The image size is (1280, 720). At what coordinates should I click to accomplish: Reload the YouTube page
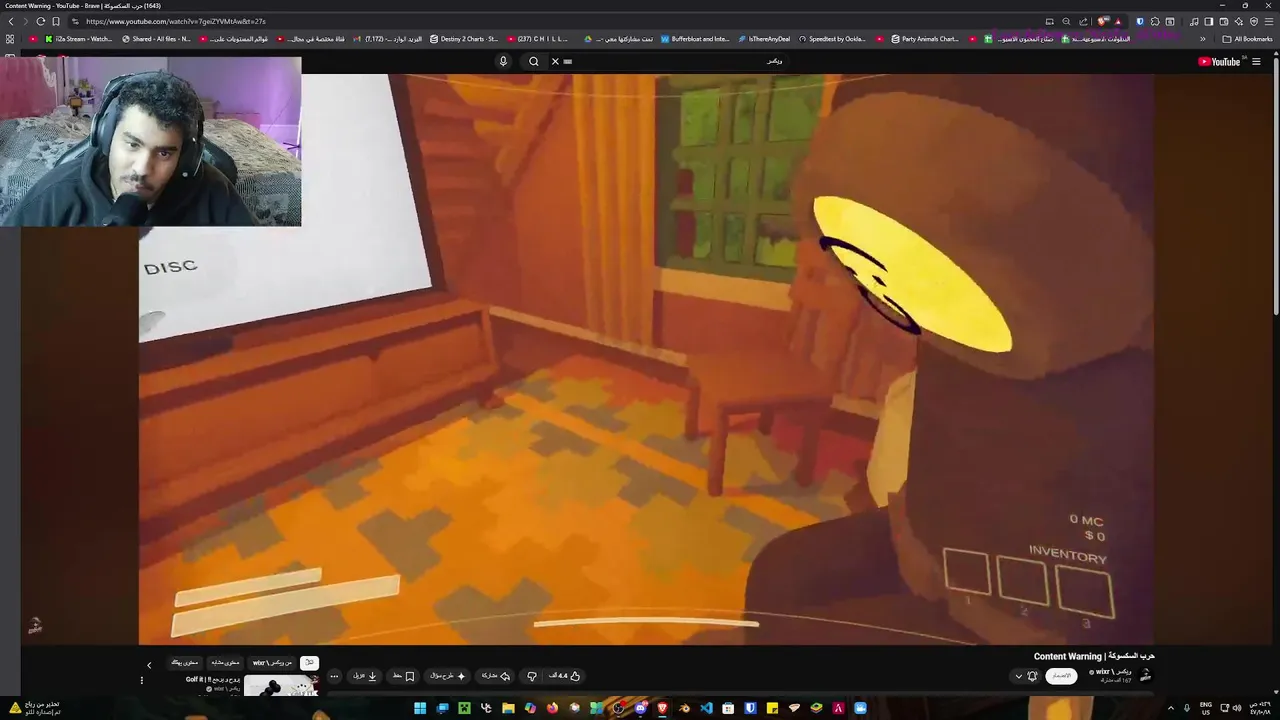pos(40,21)
